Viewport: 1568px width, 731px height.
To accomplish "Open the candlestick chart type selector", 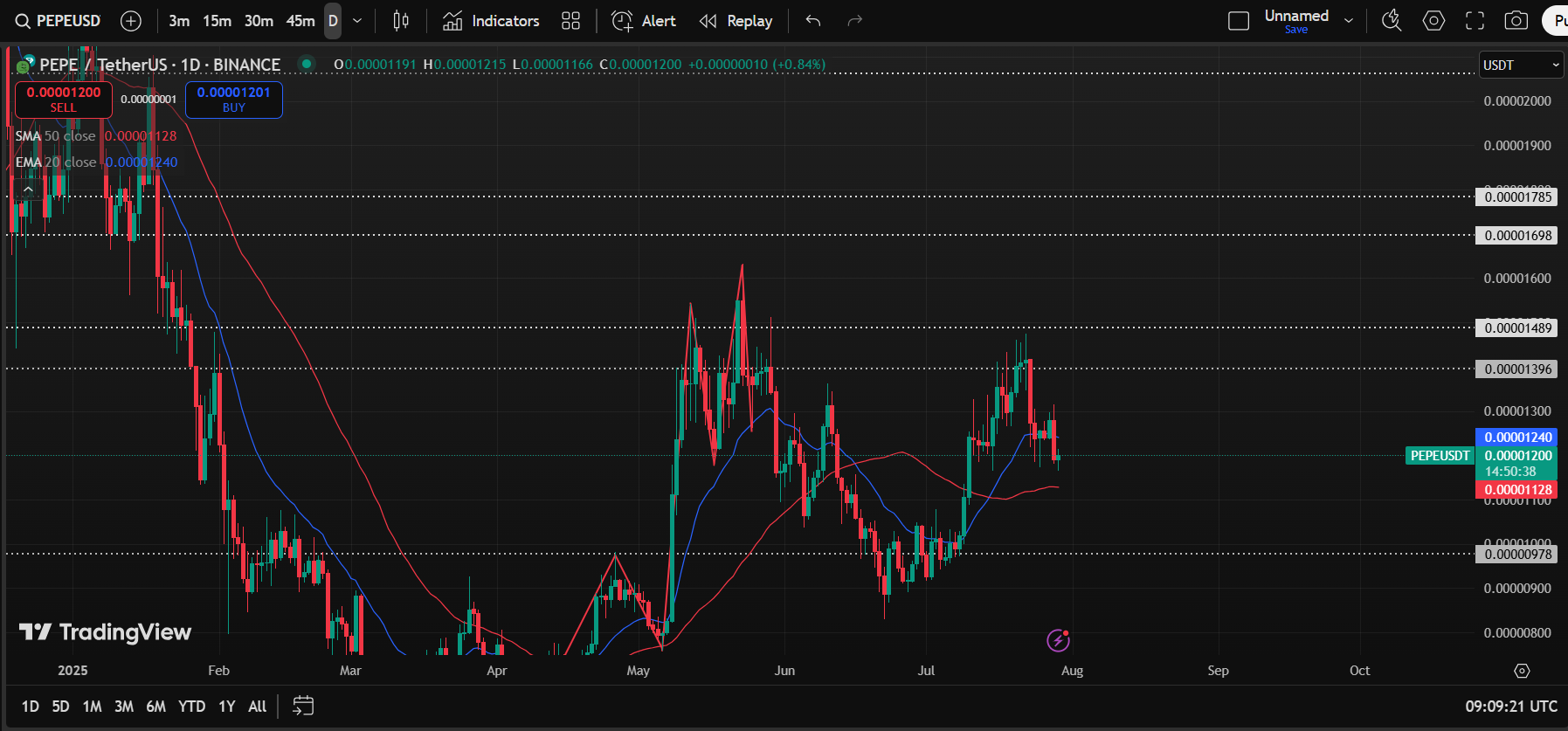I will tap(401, 21).
